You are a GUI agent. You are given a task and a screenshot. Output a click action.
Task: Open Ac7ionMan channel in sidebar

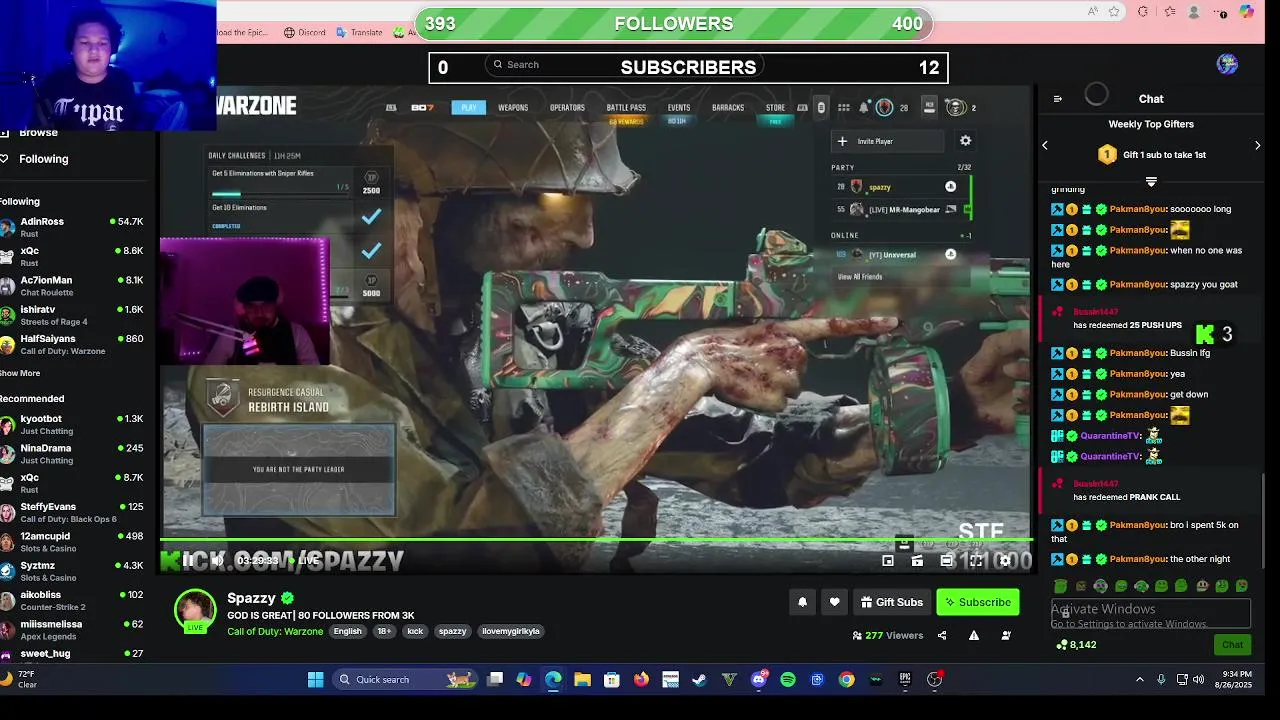(x=72, y=286)
